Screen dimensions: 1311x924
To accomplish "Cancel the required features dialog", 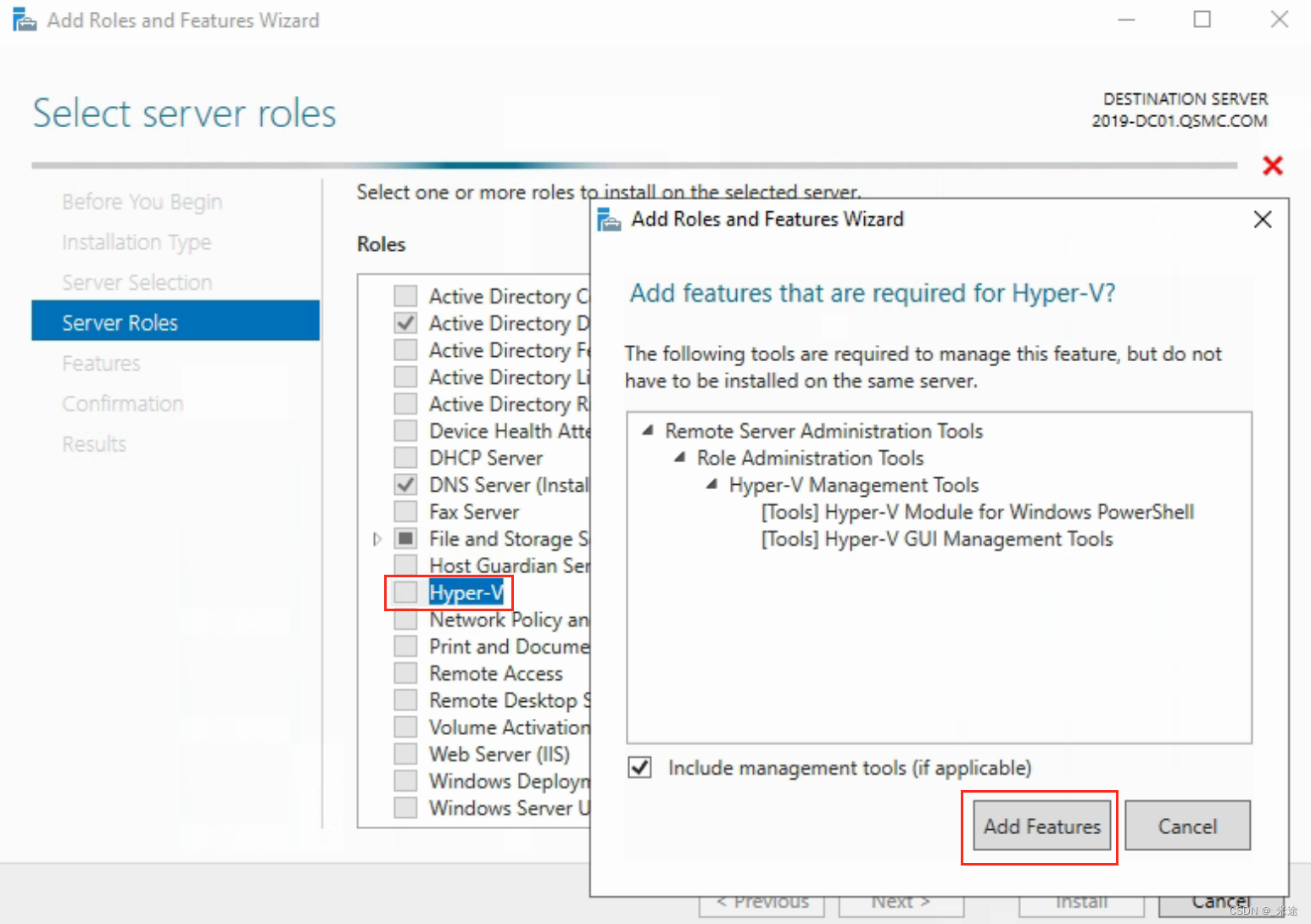I will [x=1187, y=826].
